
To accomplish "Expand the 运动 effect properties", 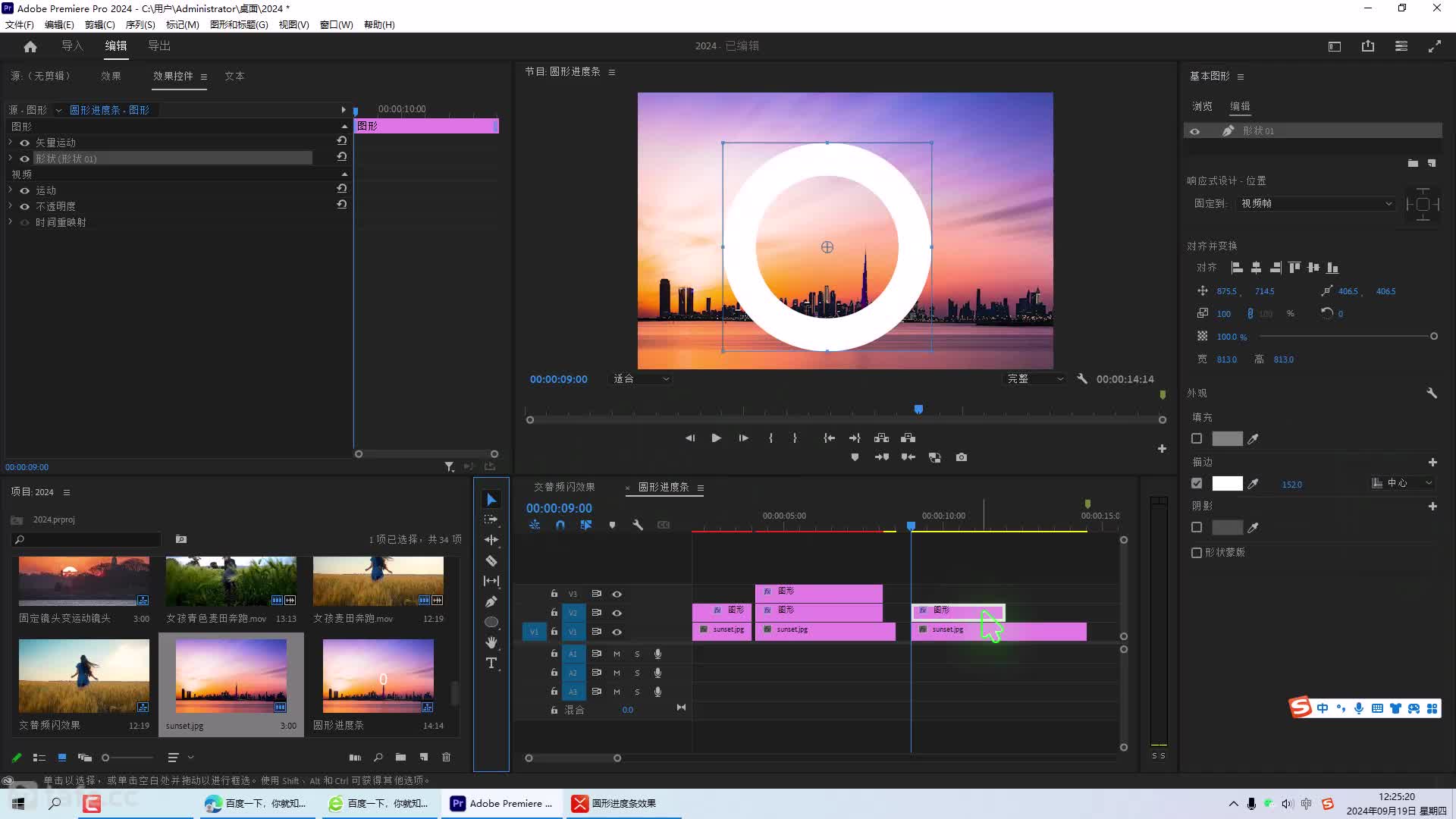I will [x=10, y=190].
